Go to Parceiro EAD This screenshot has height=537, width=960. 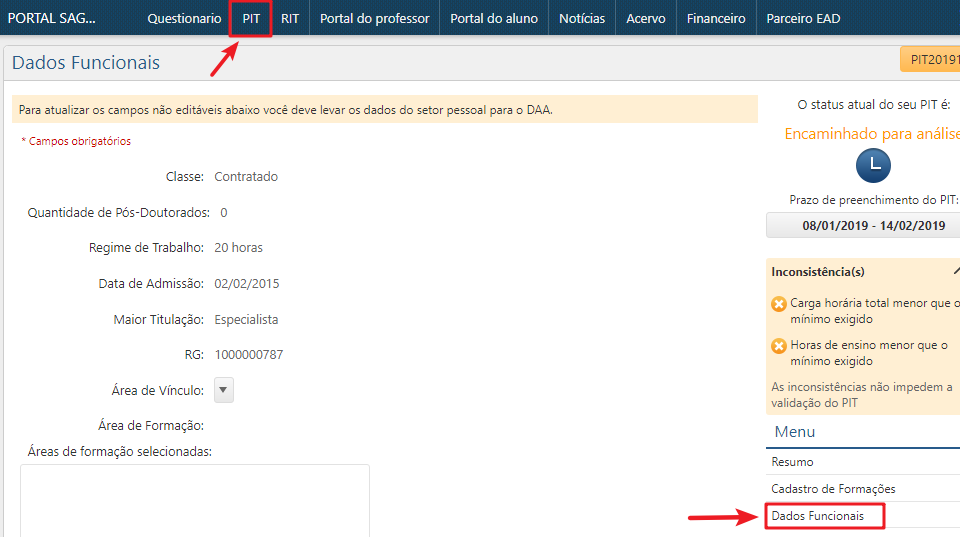[x=803, y=19]
